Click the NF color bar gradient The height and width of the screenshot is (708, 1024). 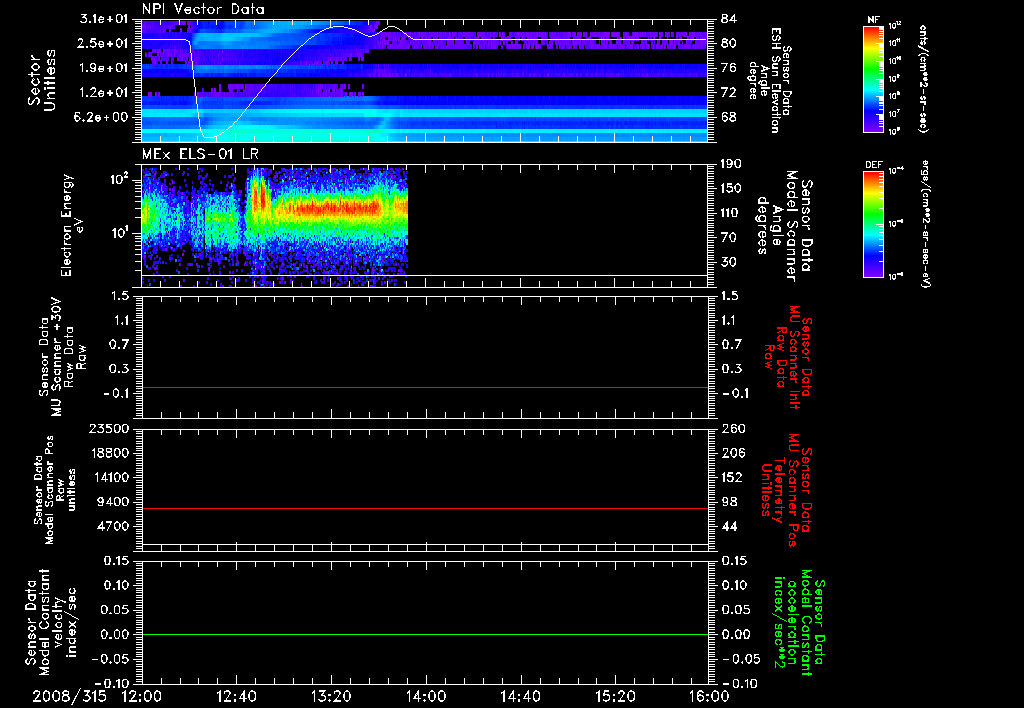coord(873,79)
